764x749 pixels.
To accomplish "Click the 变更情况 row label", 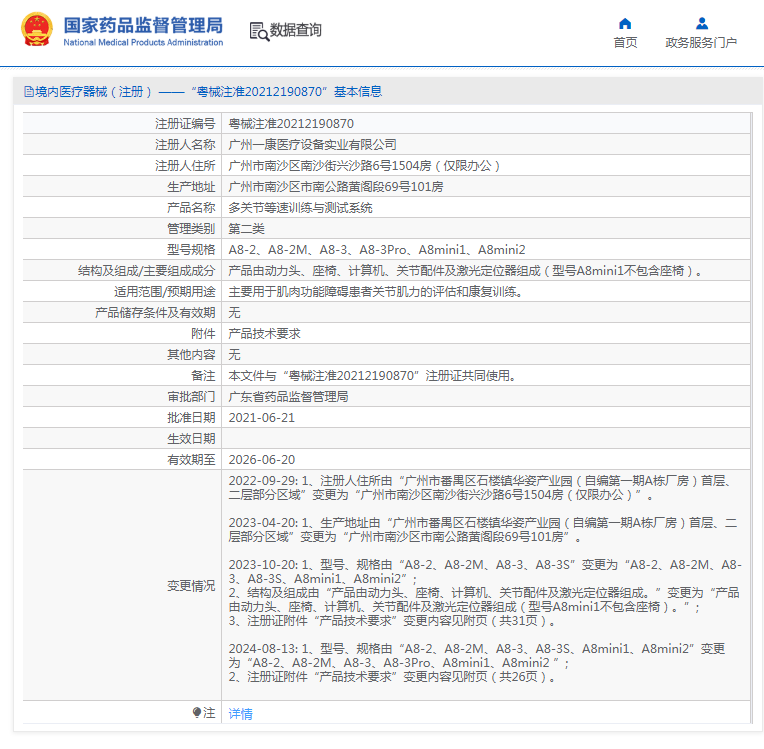I will click(x=191, y=586).
